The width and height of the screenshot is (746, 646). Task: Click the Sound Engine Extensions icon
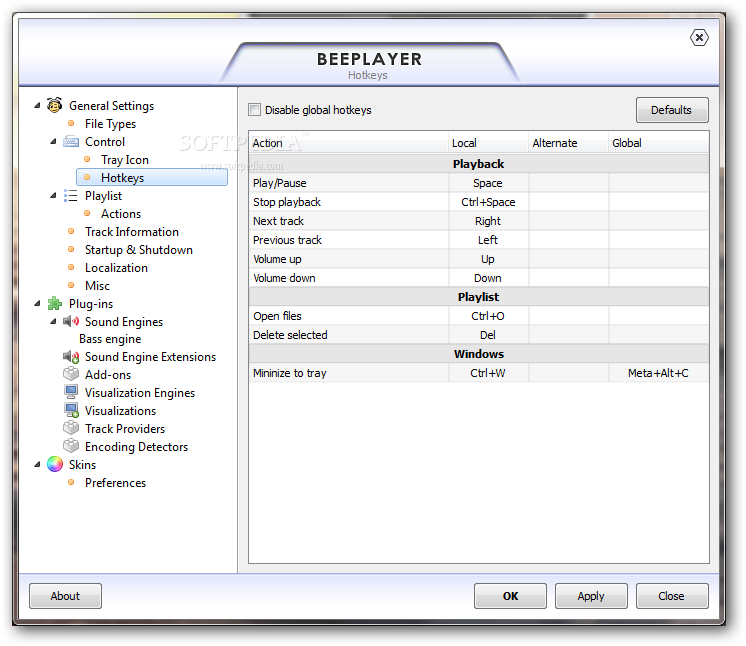pos(71,356)
